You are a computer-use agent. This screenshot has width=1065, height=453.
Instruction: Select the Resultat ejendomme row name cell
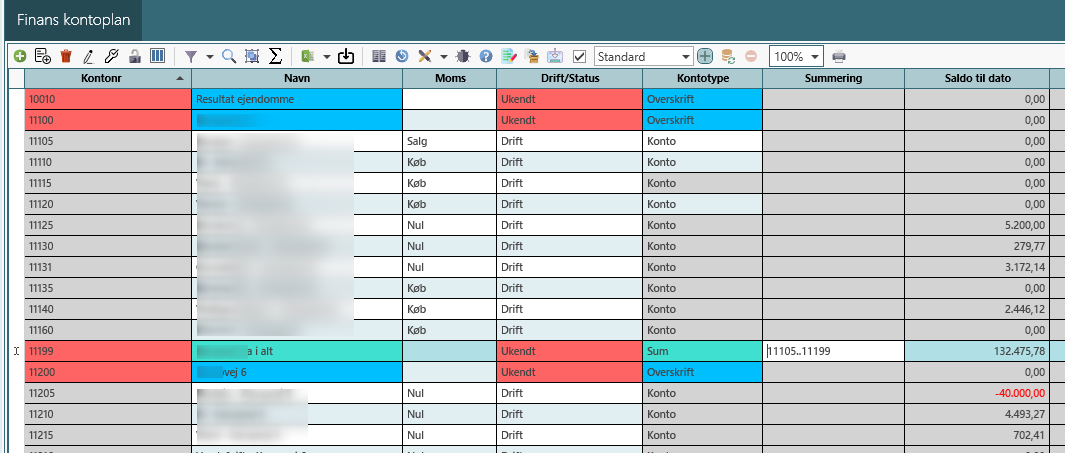(x=297, y=99)
